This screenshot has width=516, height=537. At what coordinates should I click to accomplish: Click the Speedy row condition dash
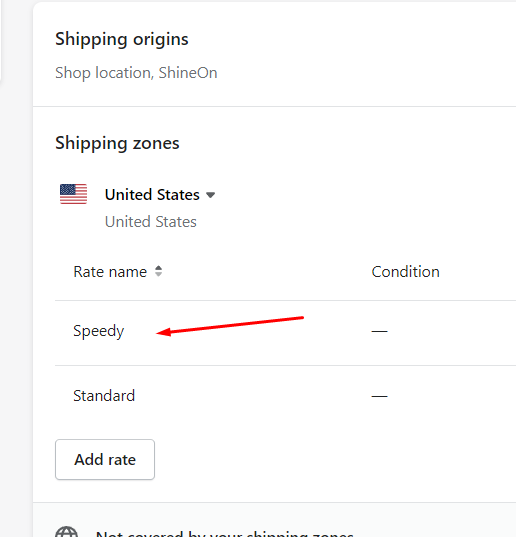379,331
